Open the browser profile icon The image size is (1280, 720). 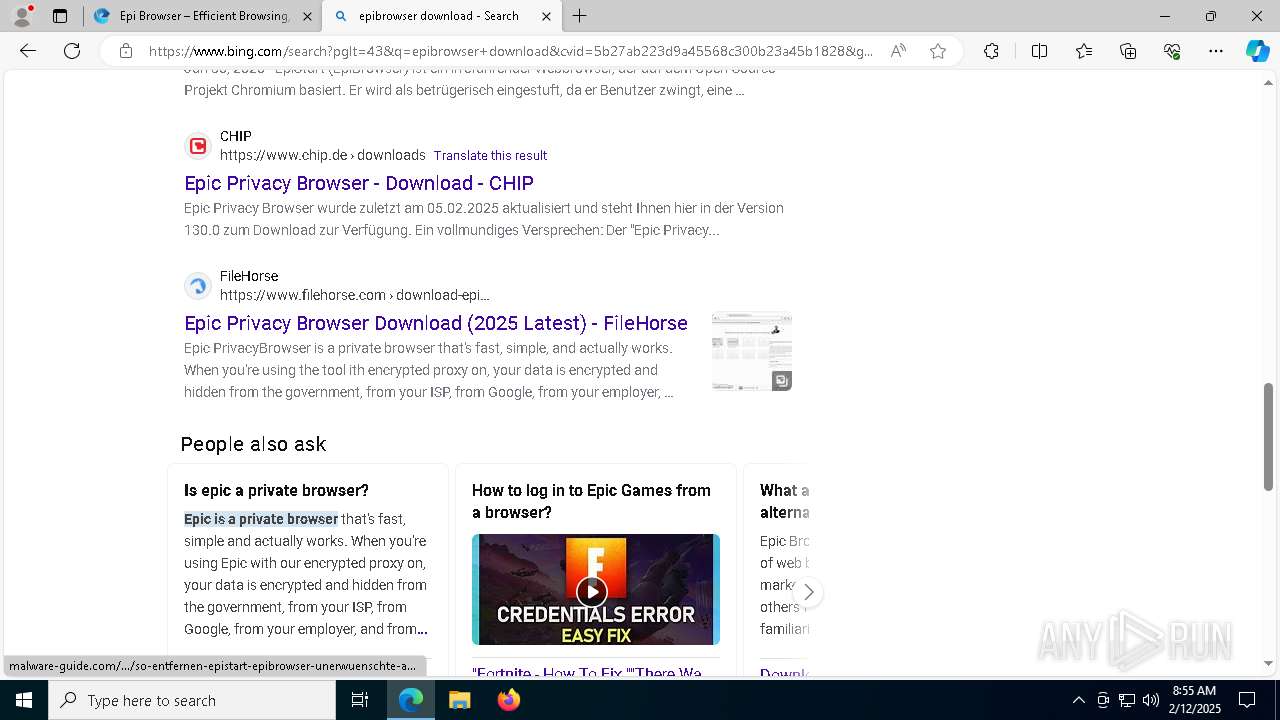click(22, 16)
